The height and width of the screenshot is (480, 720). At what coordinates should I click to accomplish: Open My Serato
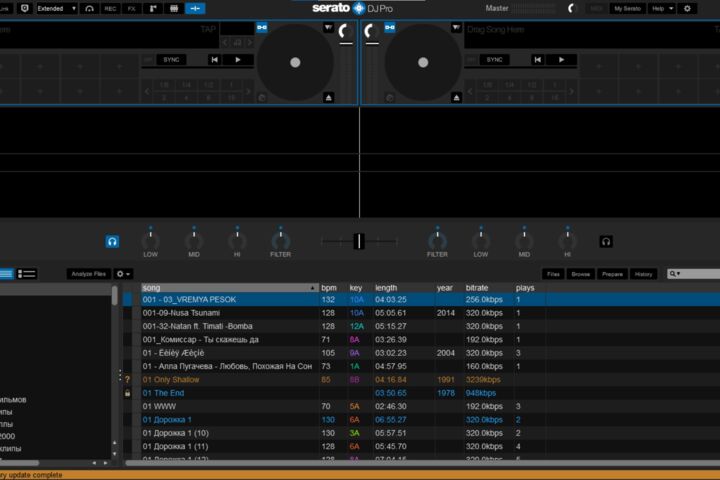point(627,8)
